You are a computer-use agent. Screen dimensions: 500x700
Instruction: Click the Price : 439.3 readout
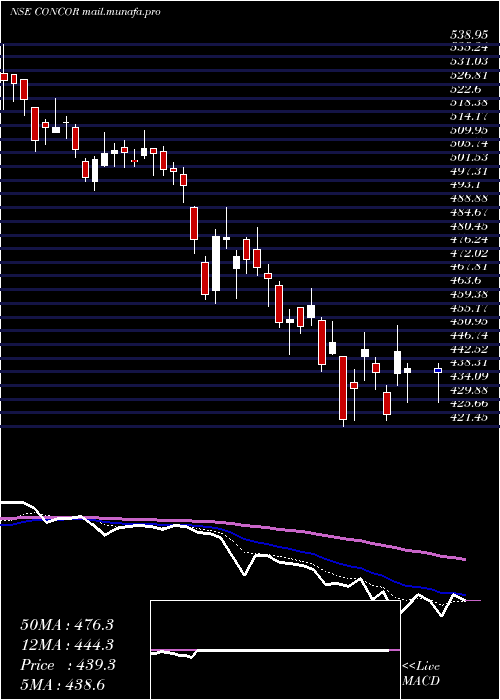click(x=68, y=665)
